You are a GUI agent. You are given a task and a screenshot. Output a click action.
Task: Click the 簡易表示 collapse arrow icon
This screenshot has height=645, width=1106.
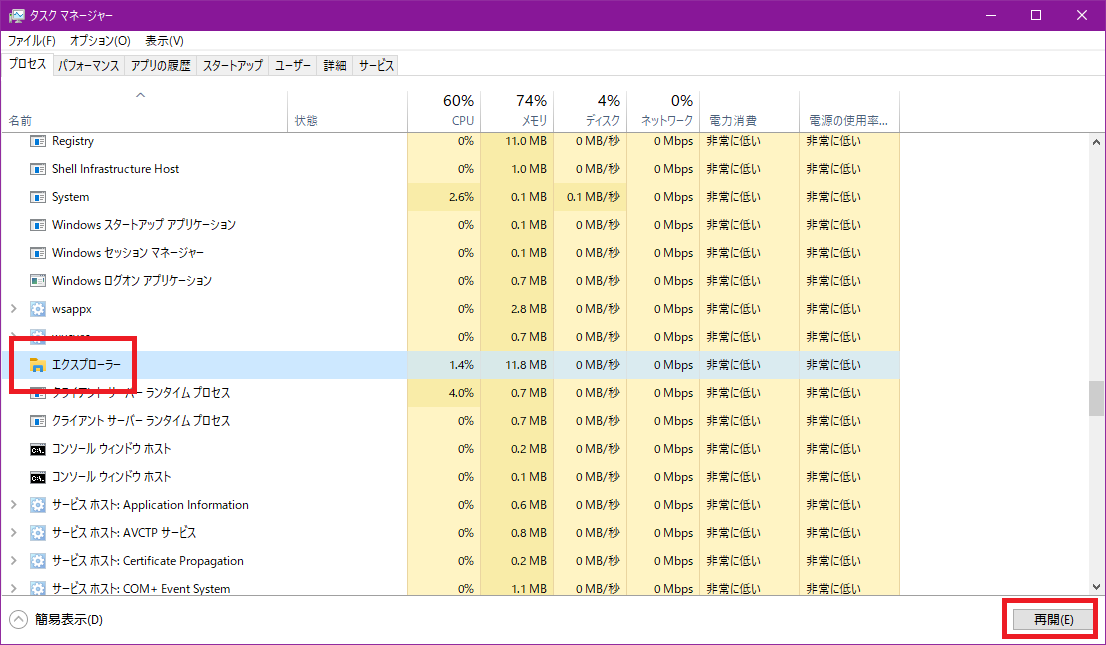[18, 620]
